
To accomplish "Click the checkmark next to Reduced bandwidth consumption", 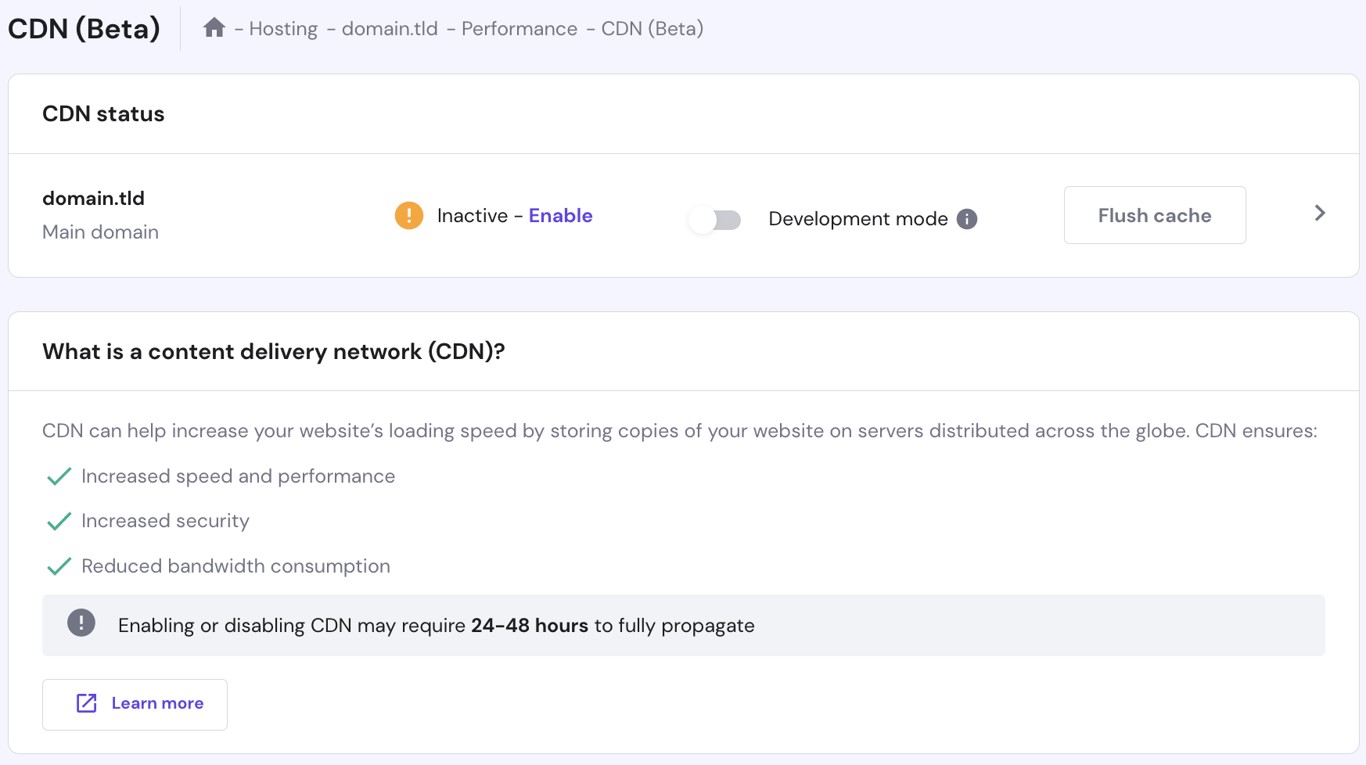I will point(59,566).
